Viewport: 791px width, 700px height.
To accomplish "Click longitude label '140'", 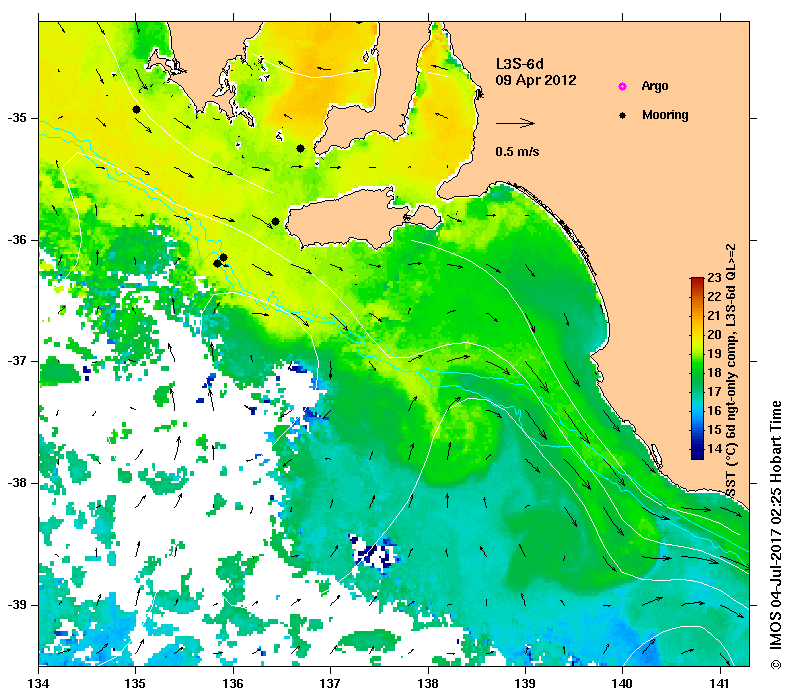I will pos(623,684).
